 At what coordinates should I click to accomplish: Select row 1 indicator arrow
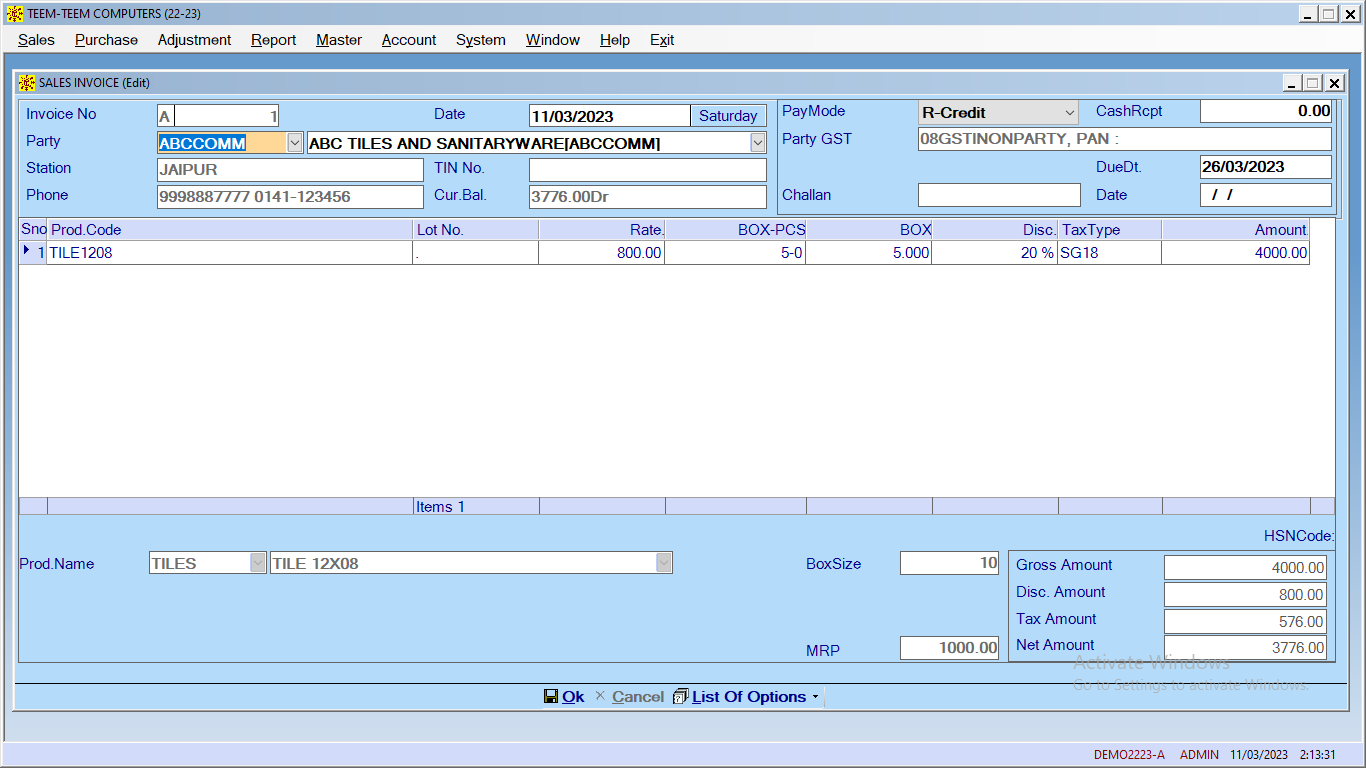tap(27, 251)
